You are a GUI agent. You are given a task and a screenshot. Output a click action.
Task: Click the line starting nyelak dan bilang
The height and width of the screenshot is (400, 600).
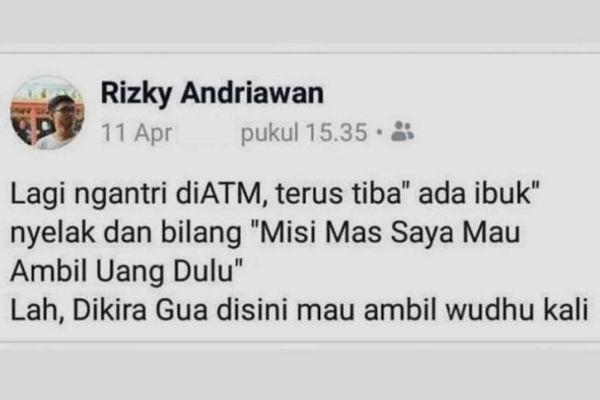[265, 233]
